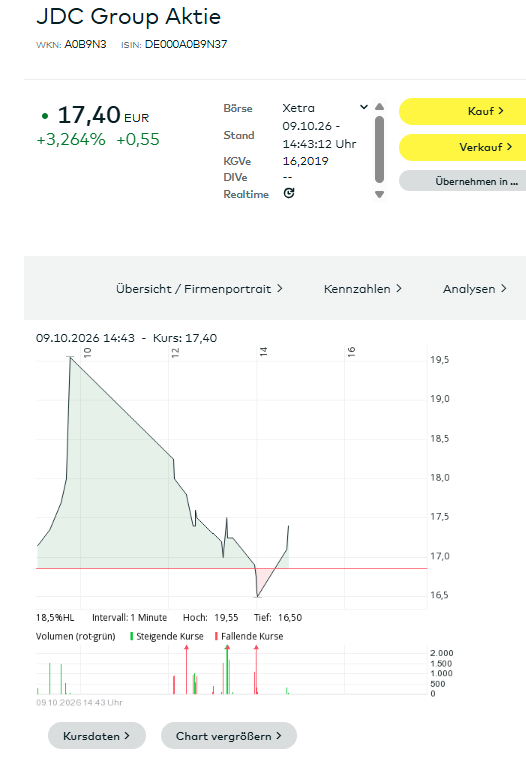The width and height of the screenshot is (526, 765).
Task: Click the KGVe value 16,2019
Action: (305, 161)
